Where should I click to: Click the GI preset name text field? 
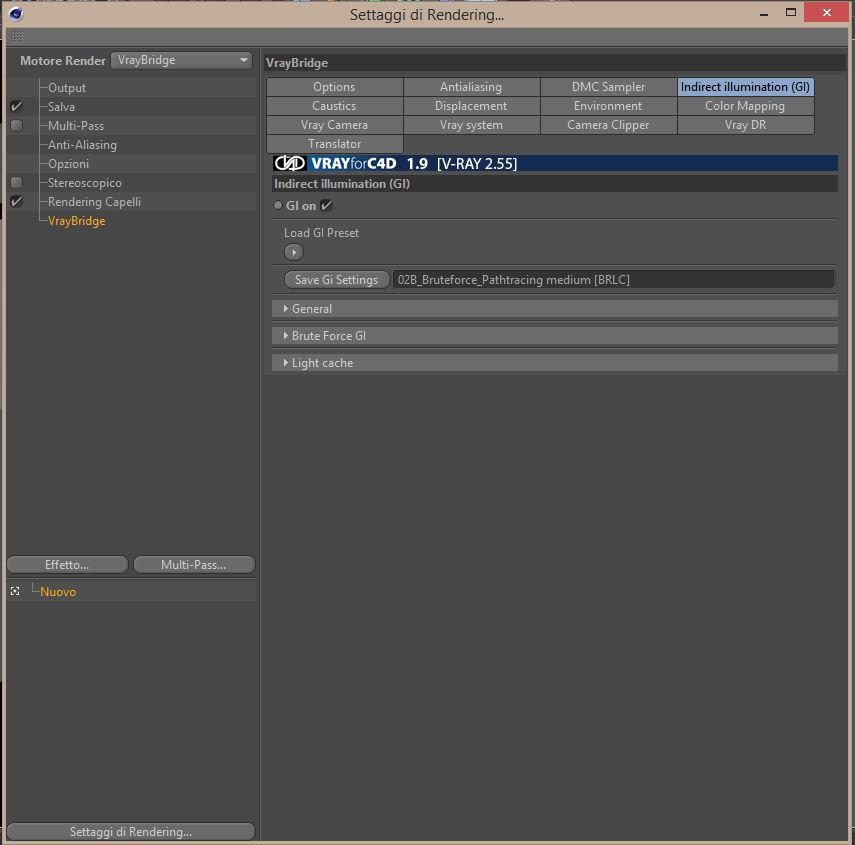click(x=613, y=280)
